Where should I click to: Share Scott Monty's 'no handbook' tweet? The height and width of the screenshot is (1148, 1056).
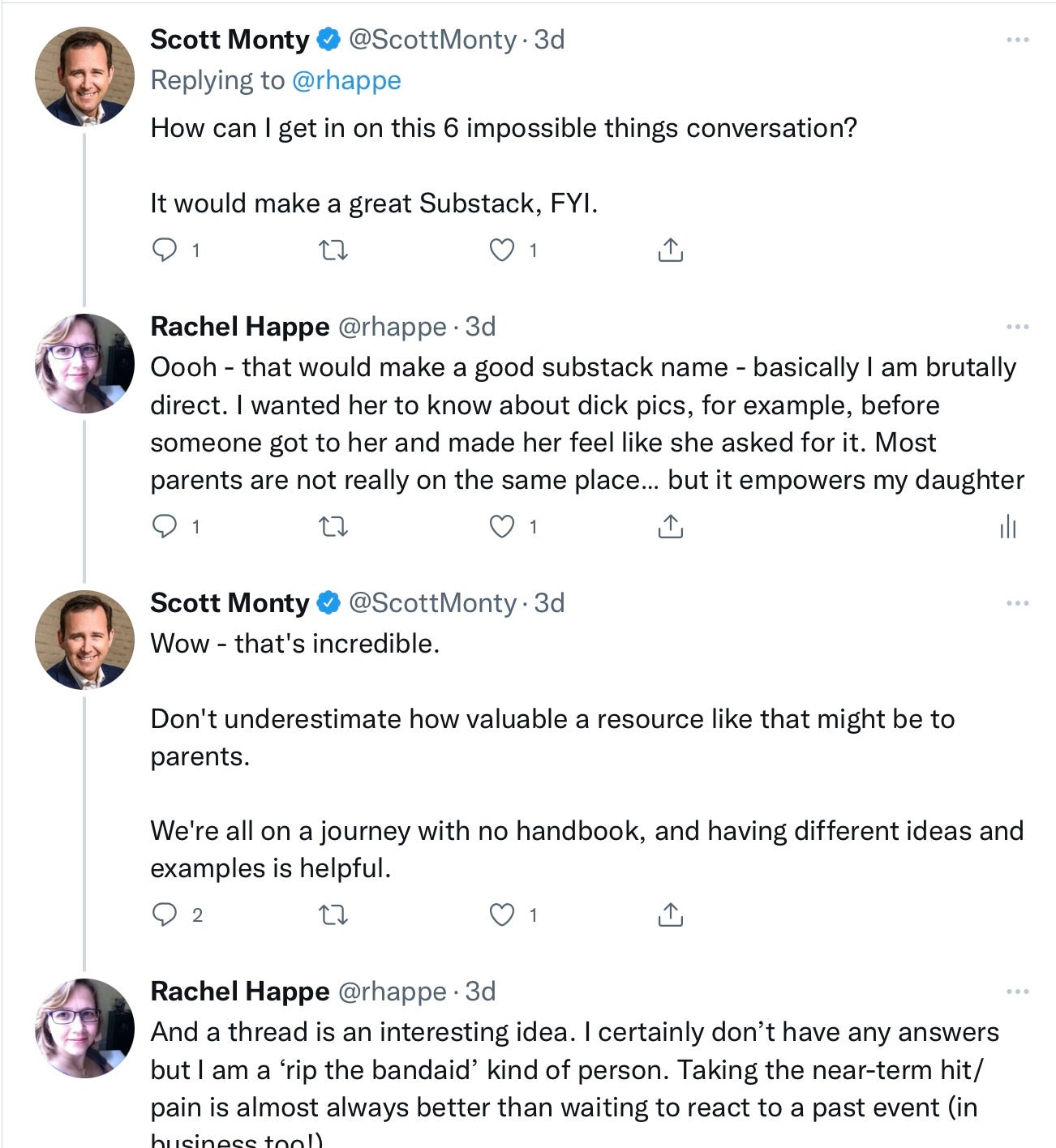pos(670,916)
